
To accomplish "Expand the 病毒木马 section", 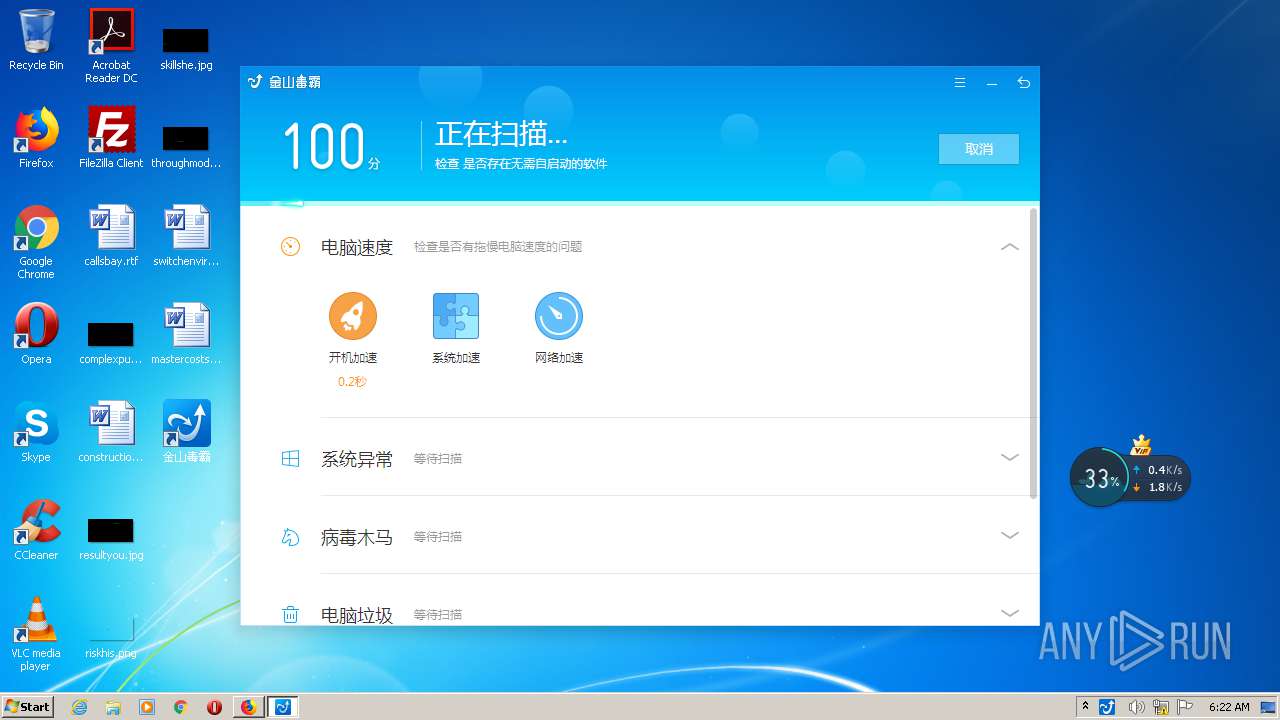I will coord(1010,535).
